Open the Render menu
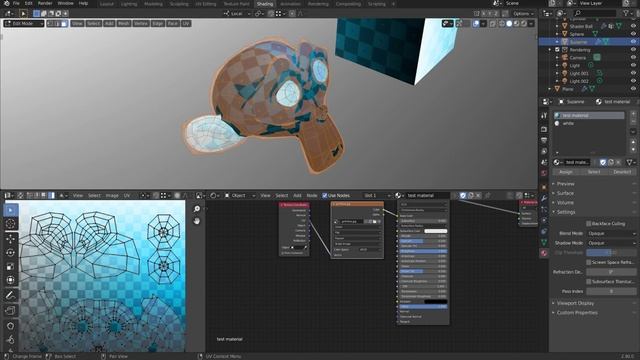640x360 pixels. point(45,3)
